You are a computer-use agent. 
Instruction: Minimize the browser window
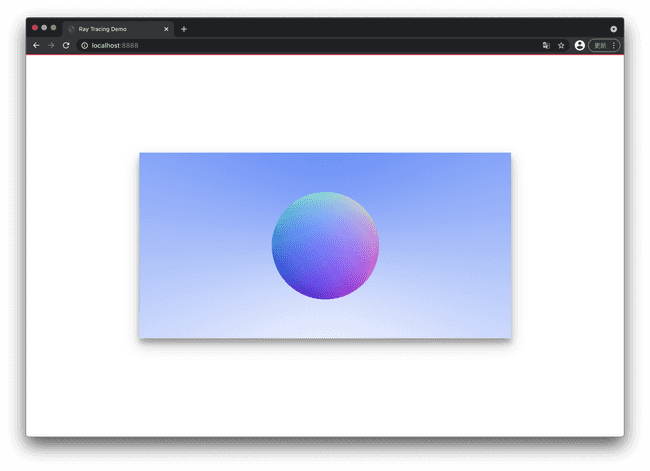coord(44,28)
